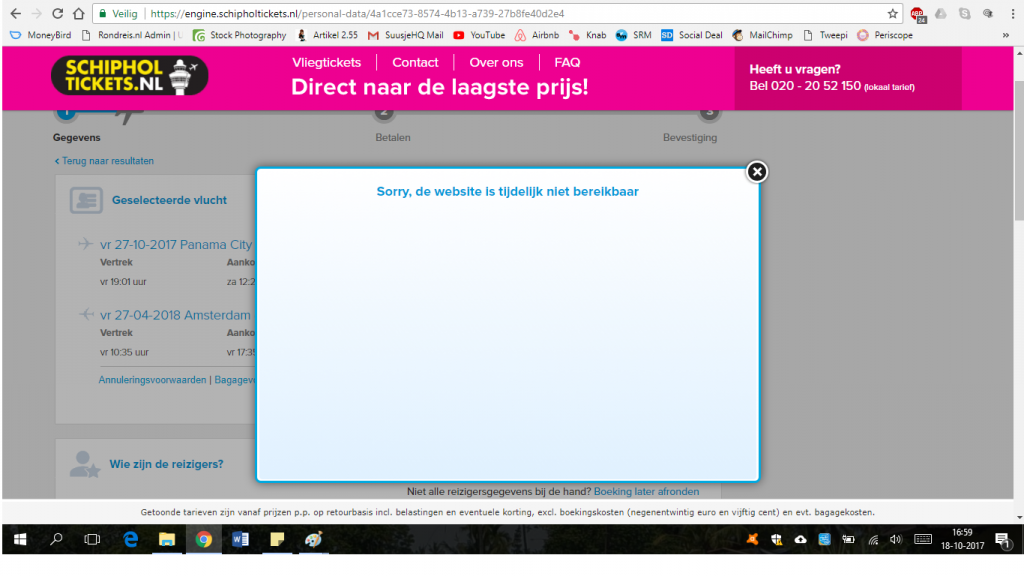Open the Annuleringsvoorwaarden link
The image size is (1024, 576).
point(152,379)
